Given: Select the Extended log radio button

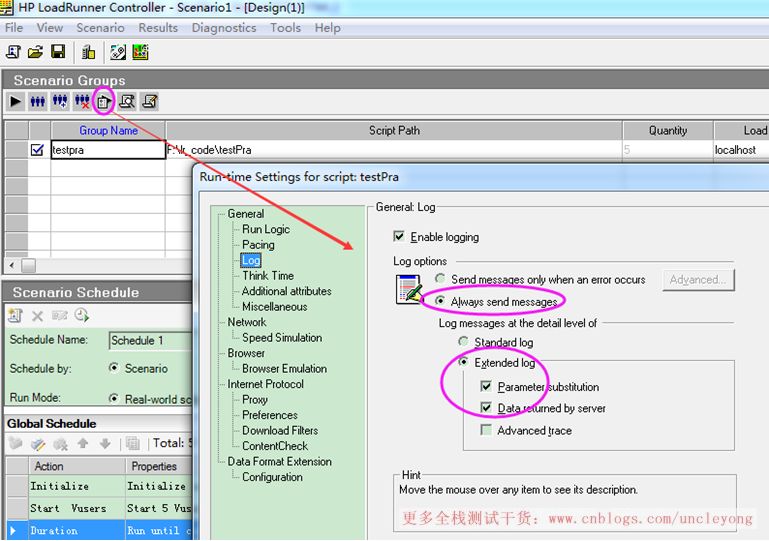Looking at the screenshot, I should pos(463,362).
